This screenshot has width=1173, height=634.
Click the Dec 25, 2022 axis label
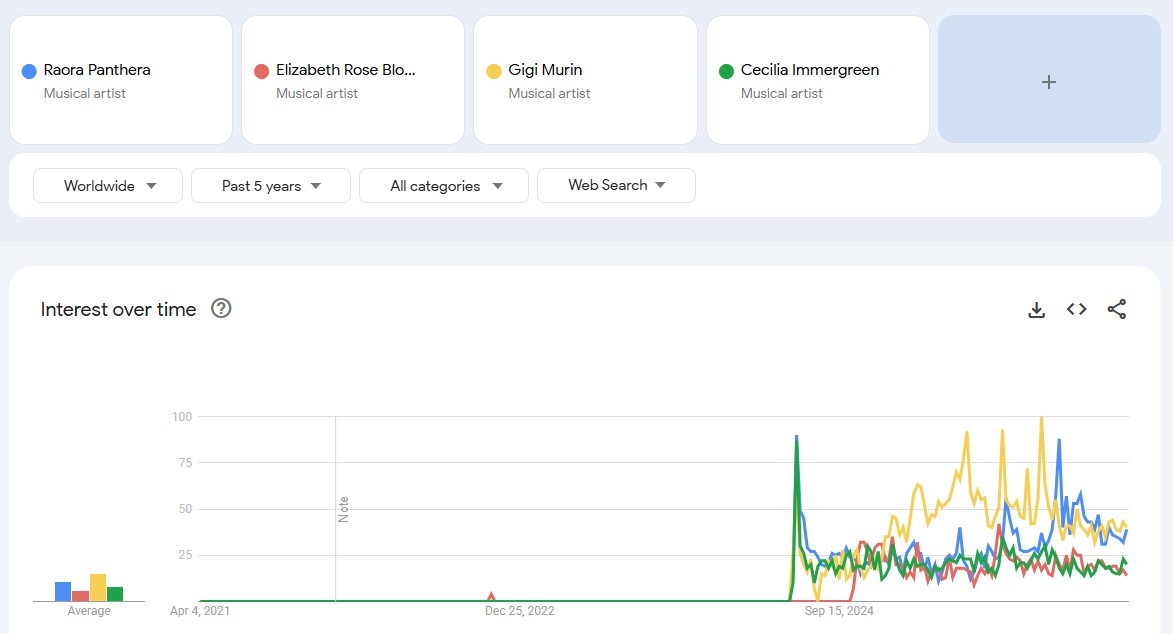(520, 611)
